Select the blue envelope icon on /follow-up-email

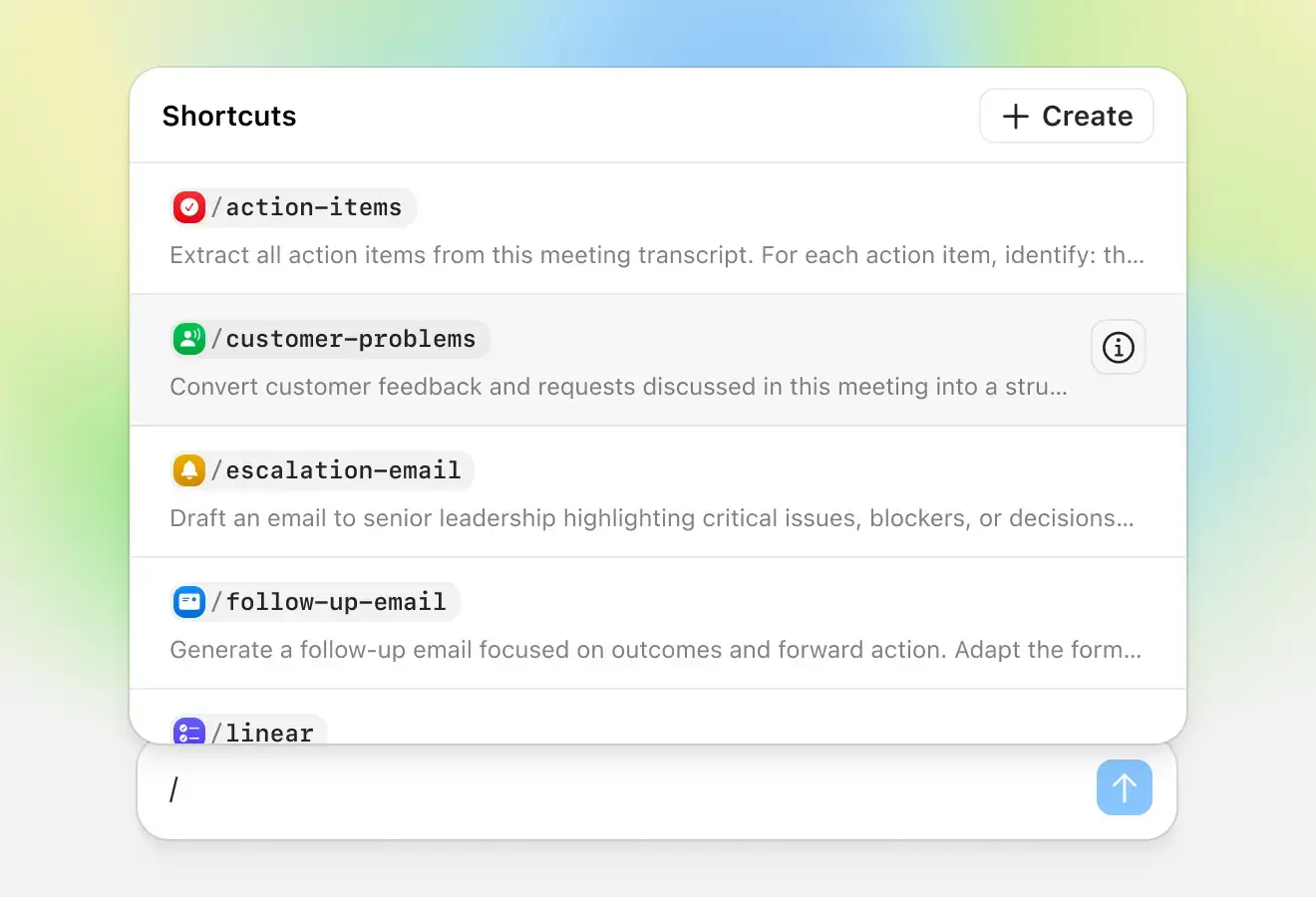pyautogui.click(x=189, y=601)
